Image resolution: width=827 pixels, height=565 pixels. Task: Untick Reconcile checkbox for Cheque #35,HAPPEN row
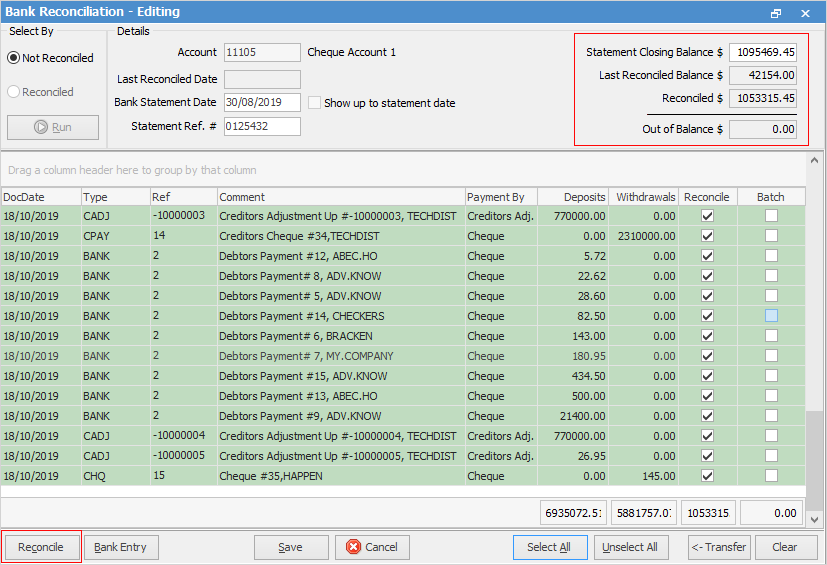708,476
